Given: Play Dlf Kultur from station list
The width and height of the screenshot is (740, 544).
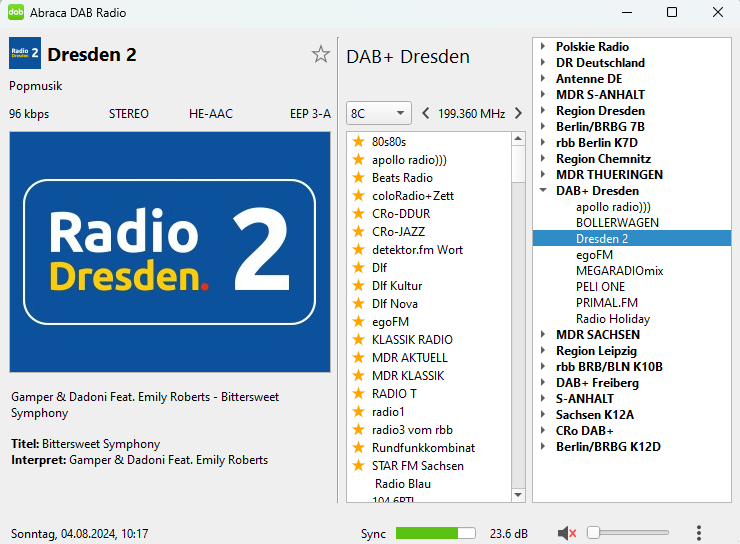Looking at the screenshot, I should click(397, 286).
